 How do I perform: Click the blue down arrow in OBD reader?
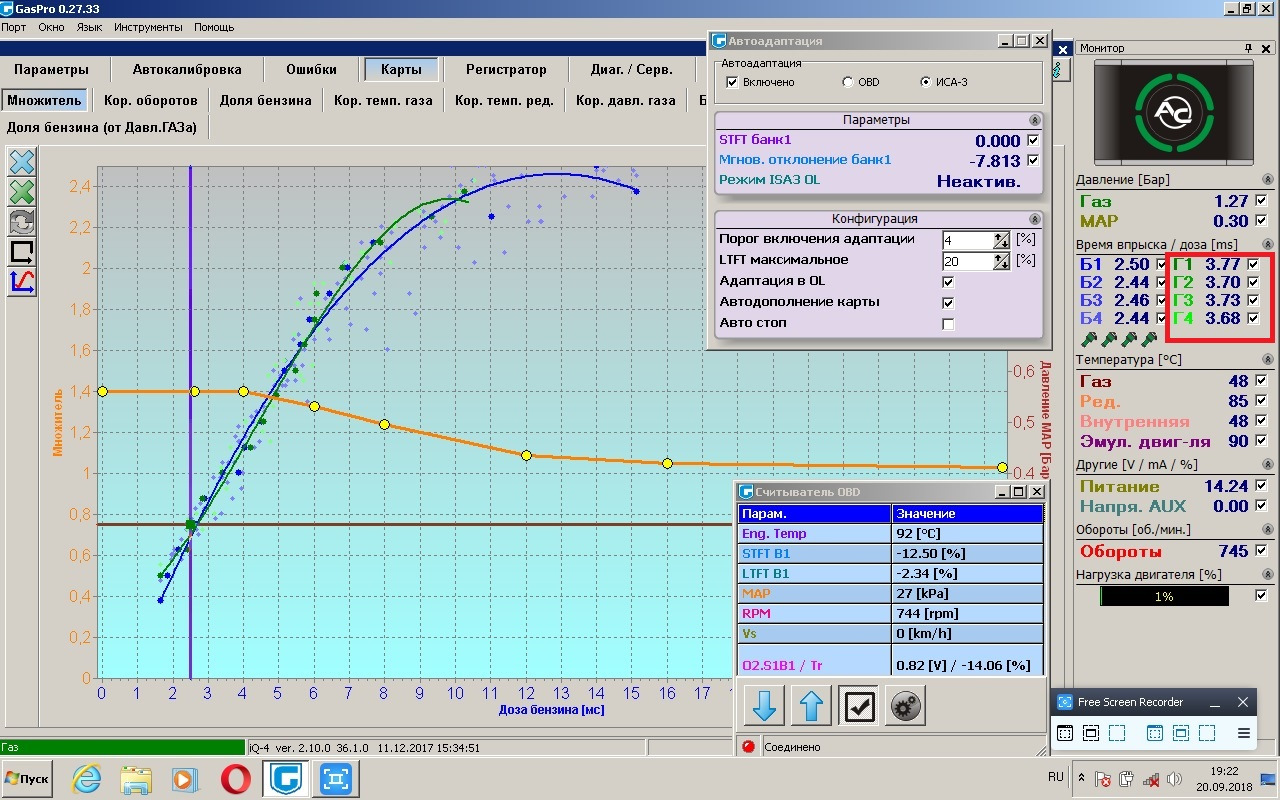(x=764, y=706)
